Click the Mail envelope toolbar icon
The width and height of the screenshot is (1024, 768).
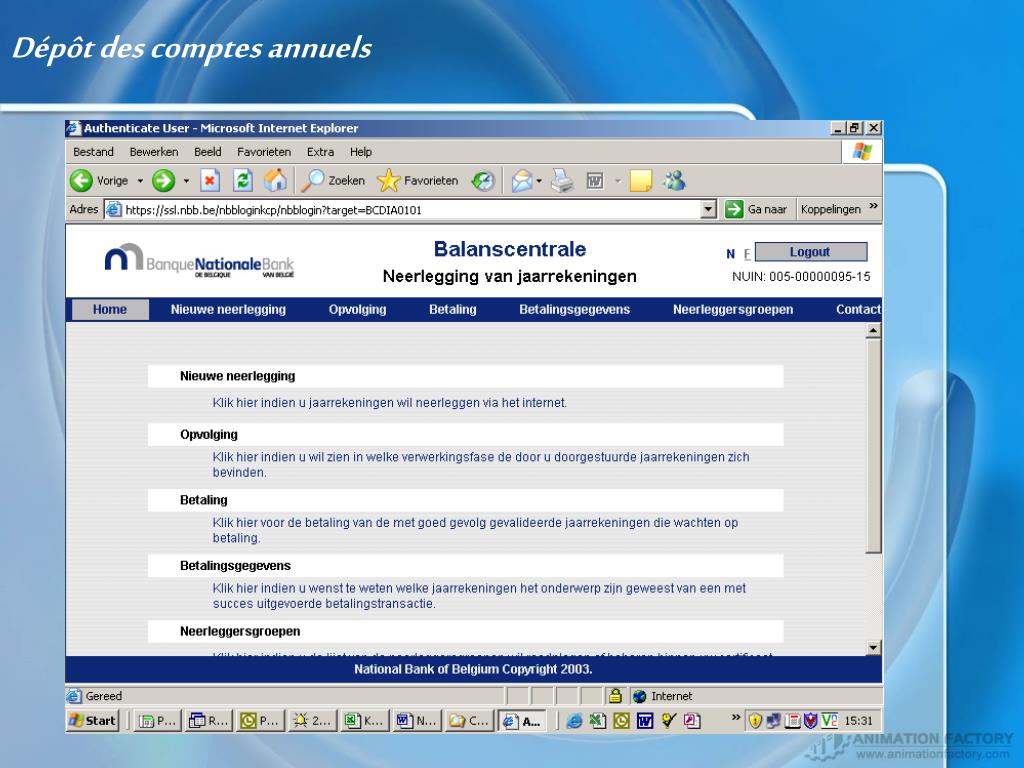coord(522,181)
